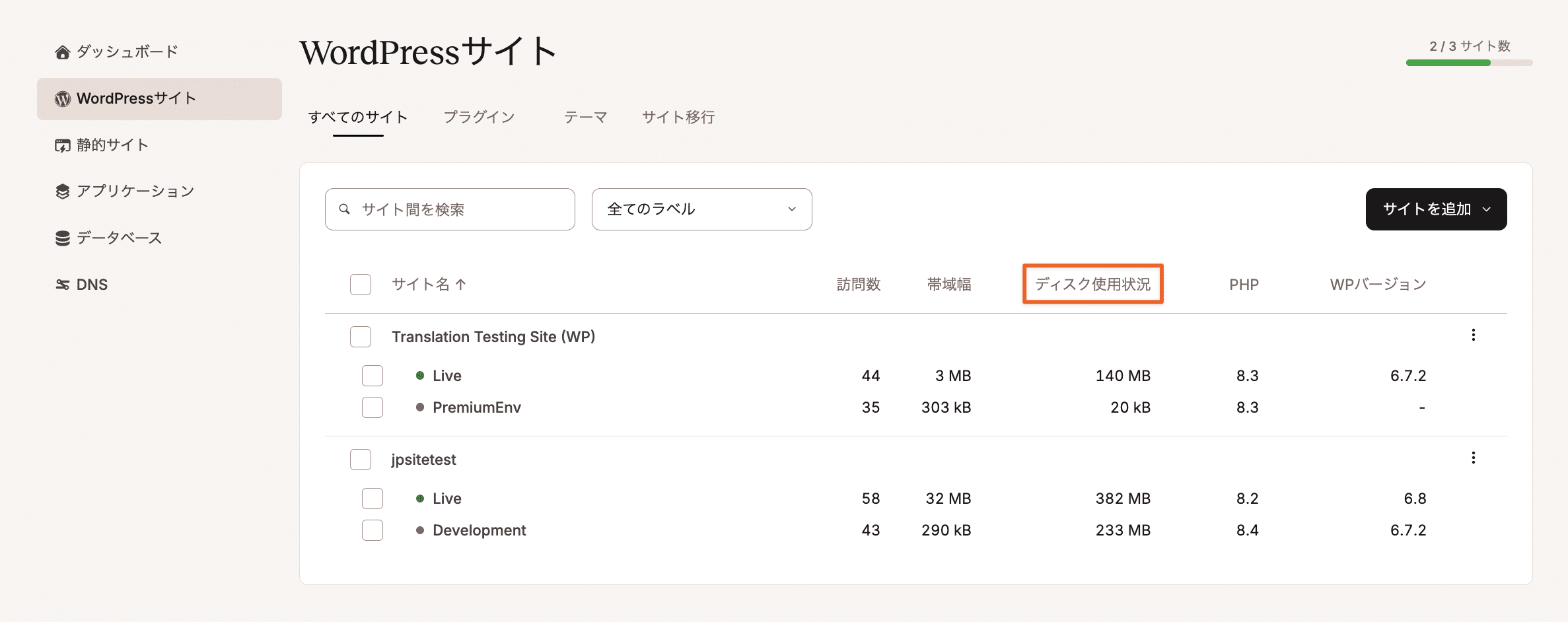Open the サイト移行 tab
This screenshot has height=622, width=1568.
click(x=678, y=117)
